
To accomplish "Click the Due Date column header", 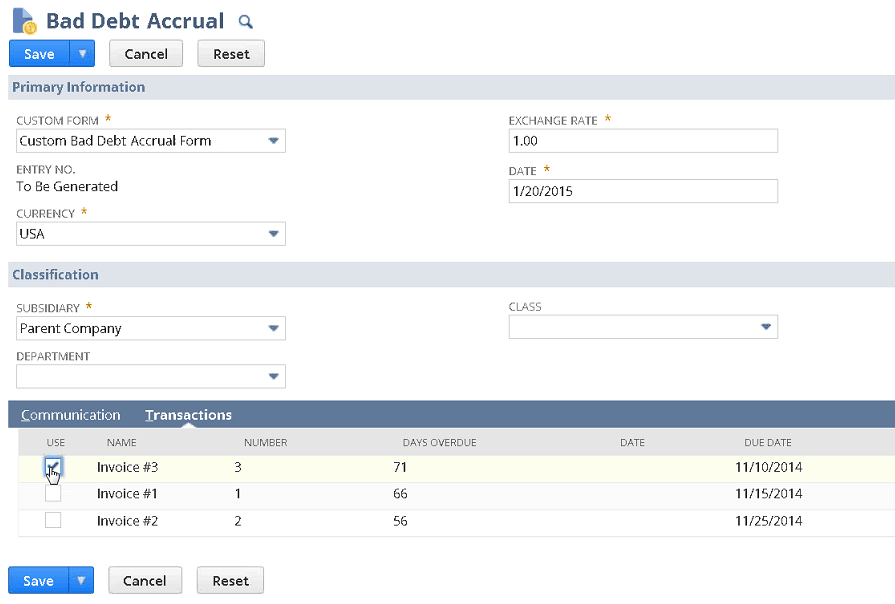I will click(768, 442).
